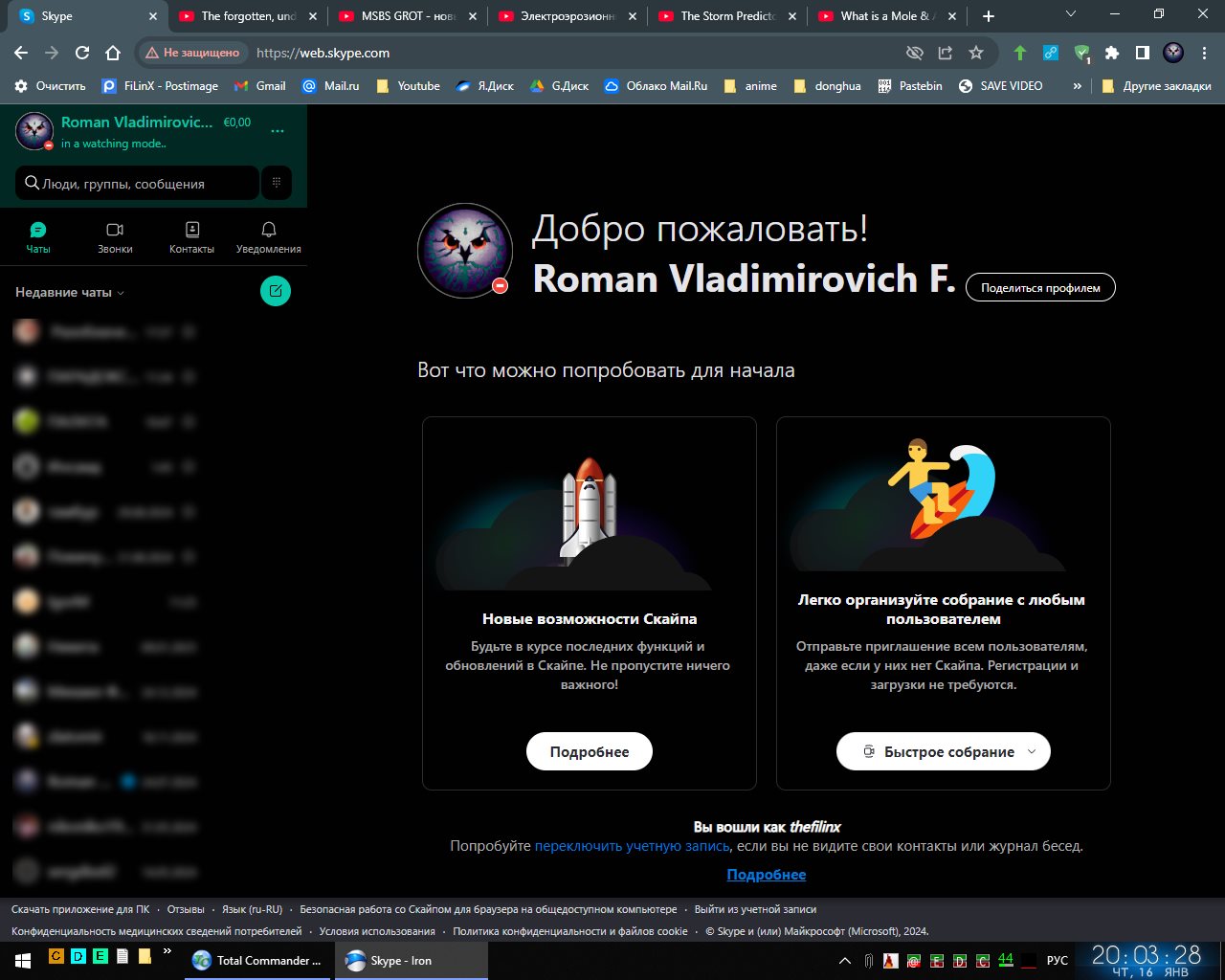Open the Контакты contacts tab

(x=191, y=237)
